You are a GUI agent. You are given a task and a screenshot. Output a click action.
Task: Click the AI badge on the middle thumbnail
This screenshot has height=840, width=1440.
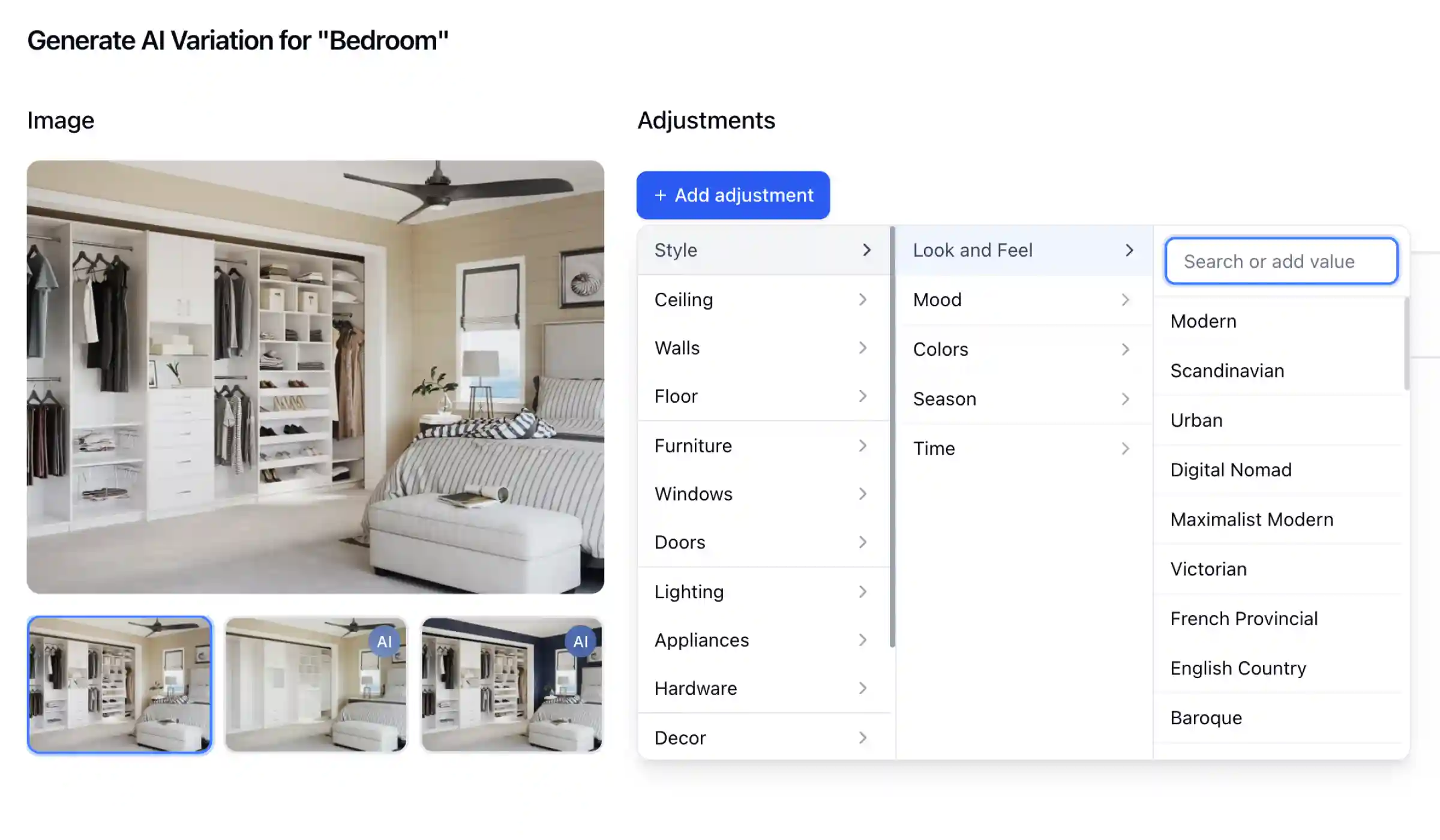385,640
